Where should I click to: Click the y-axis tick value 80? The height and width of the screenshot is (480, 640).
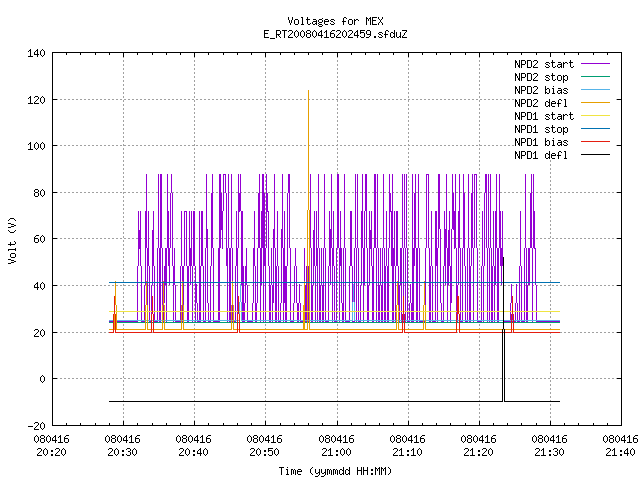click(x=39, y=193)
